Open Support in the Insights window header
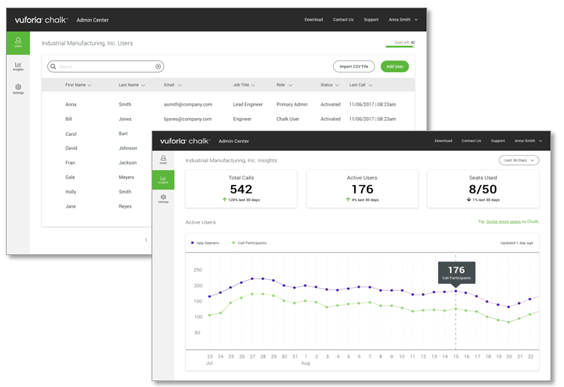This screenshot has height=387, width=564. [498, 141]
